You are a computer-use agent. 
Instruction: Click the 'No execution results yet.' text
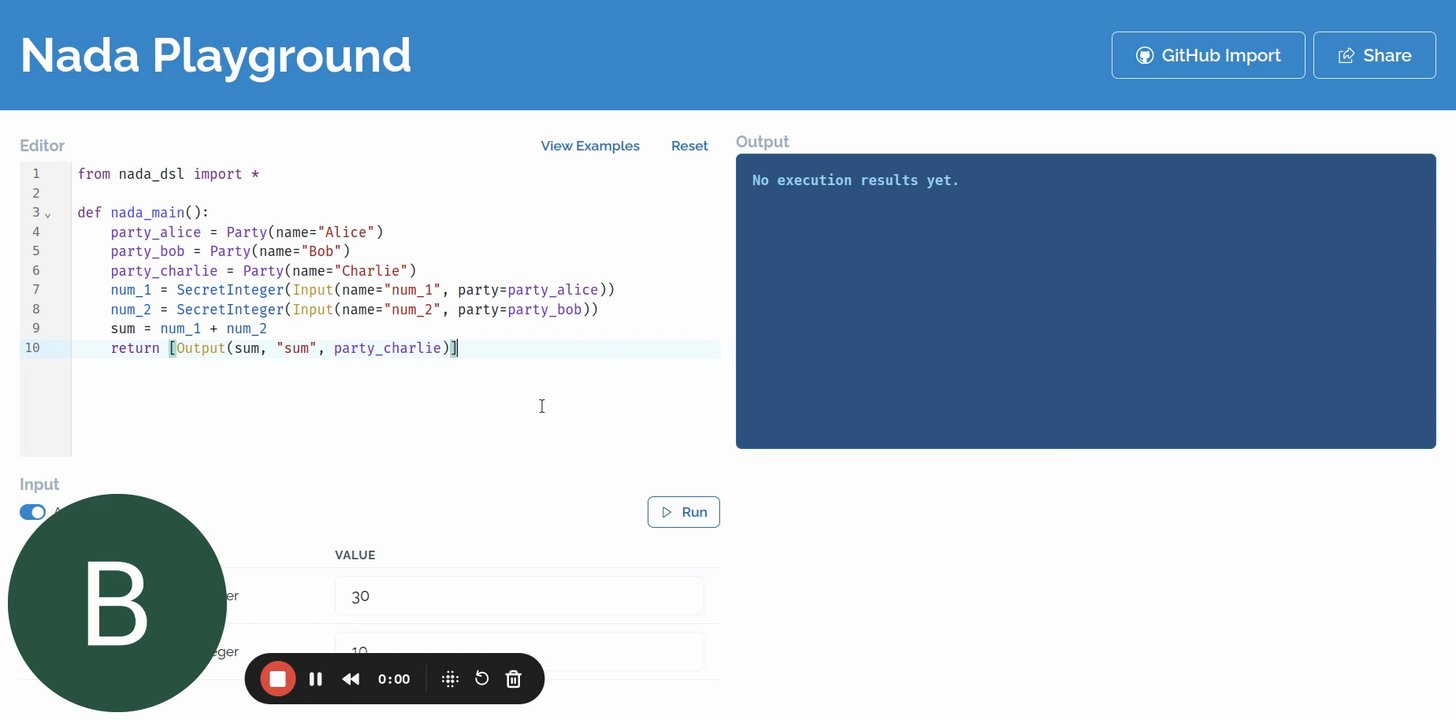pyautogui.click(x=856, y=181)
